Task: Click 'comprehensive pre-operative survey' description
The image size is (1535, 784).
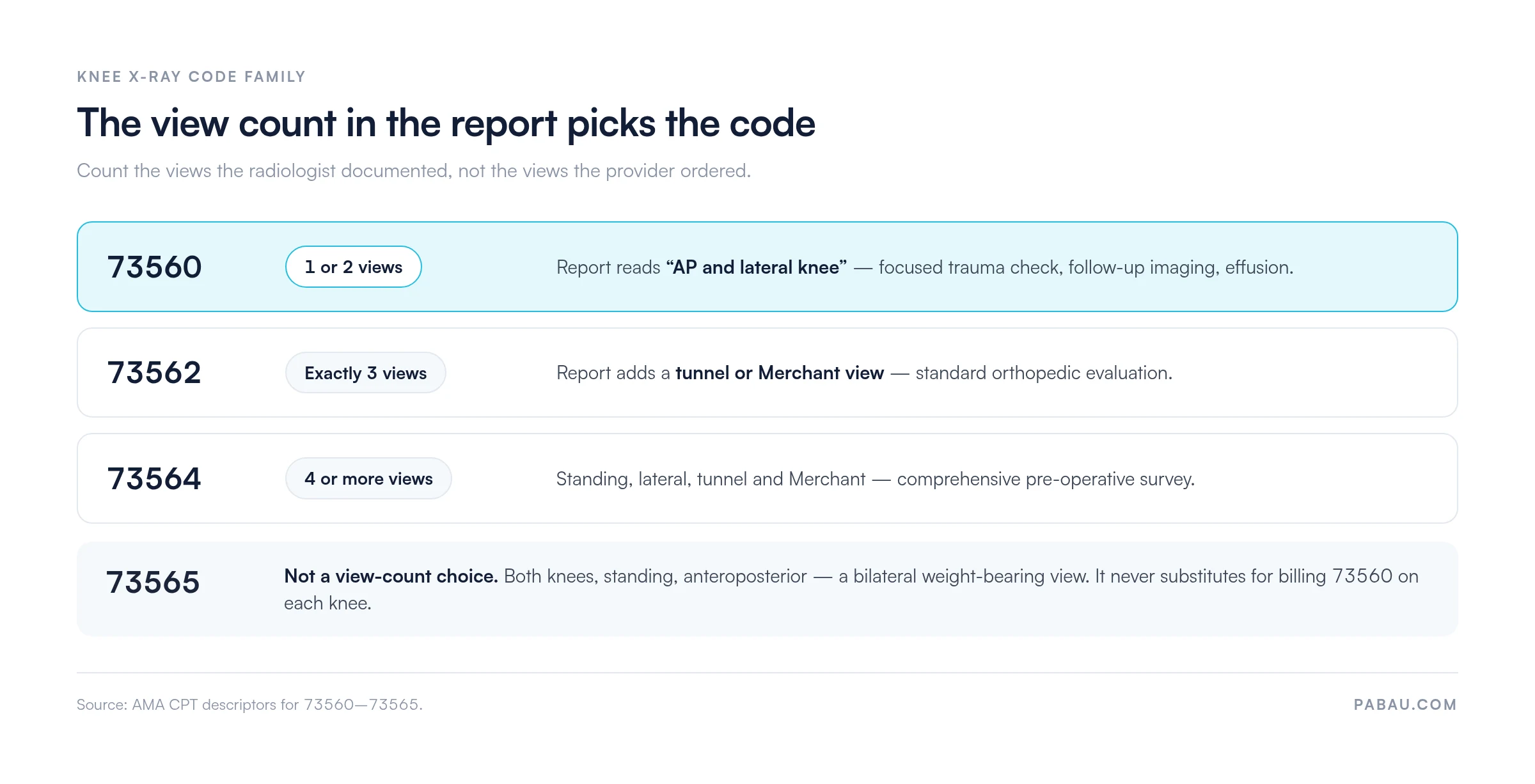Action: pyautogui.click(x=1046, y=479)
